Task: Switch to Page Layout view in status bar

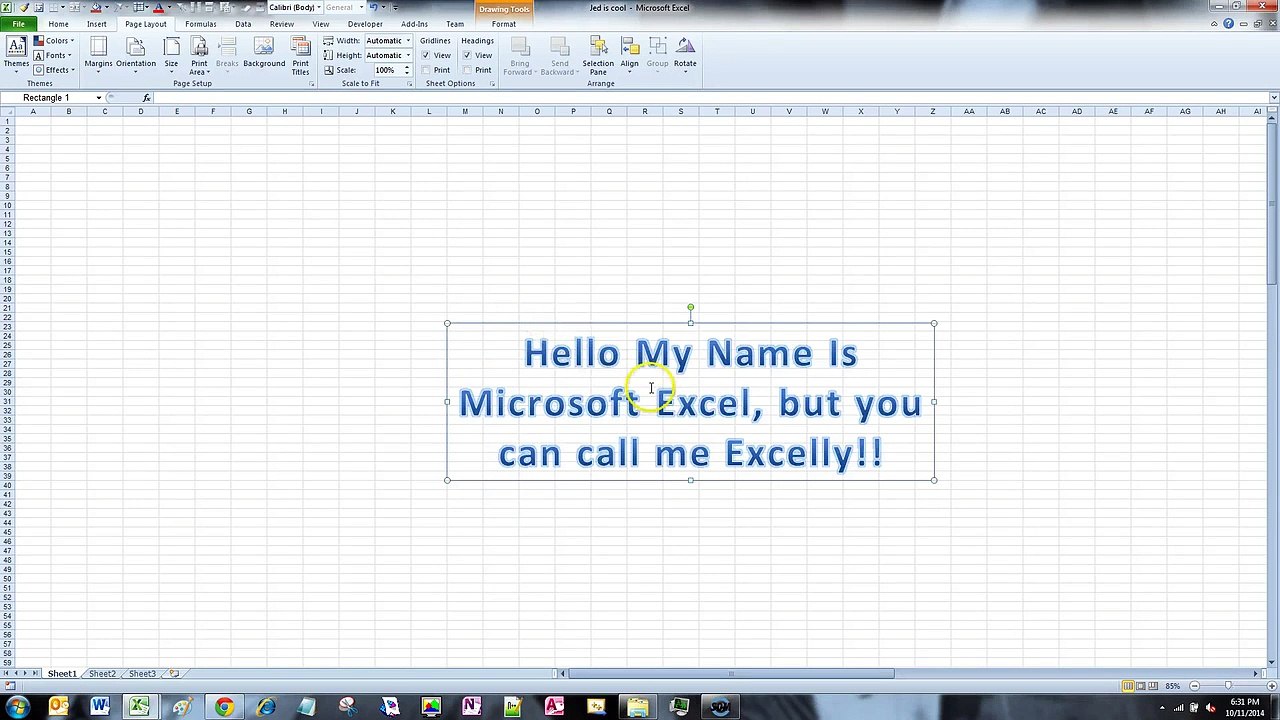Action: point(1141,686)
